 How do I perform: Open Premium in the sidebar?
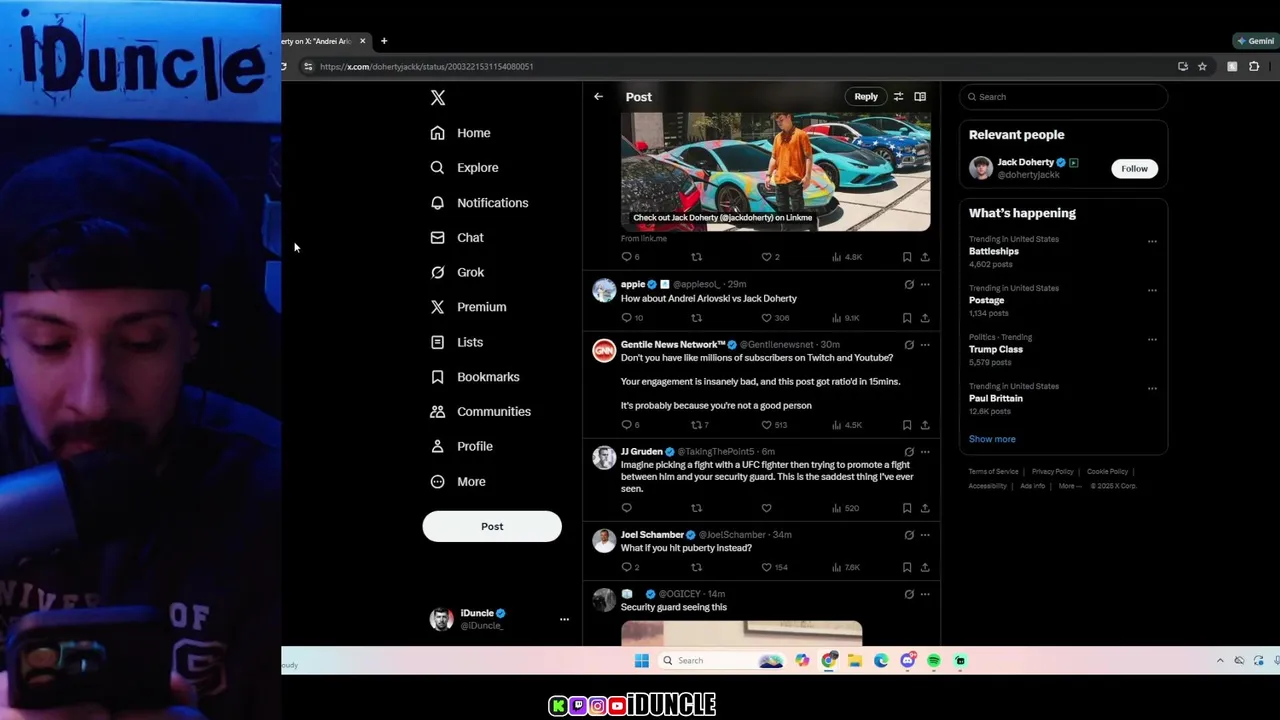tap(468, 307)
